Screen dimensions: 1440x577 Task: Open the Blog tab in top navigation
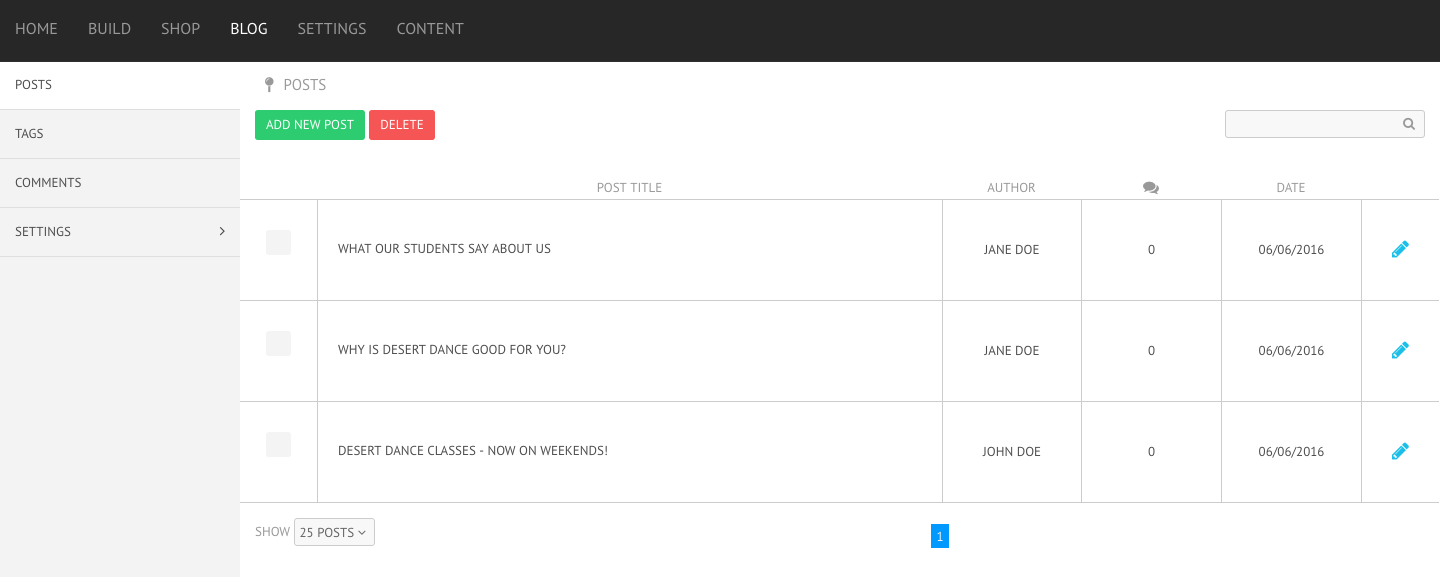[x=249, y=29]
